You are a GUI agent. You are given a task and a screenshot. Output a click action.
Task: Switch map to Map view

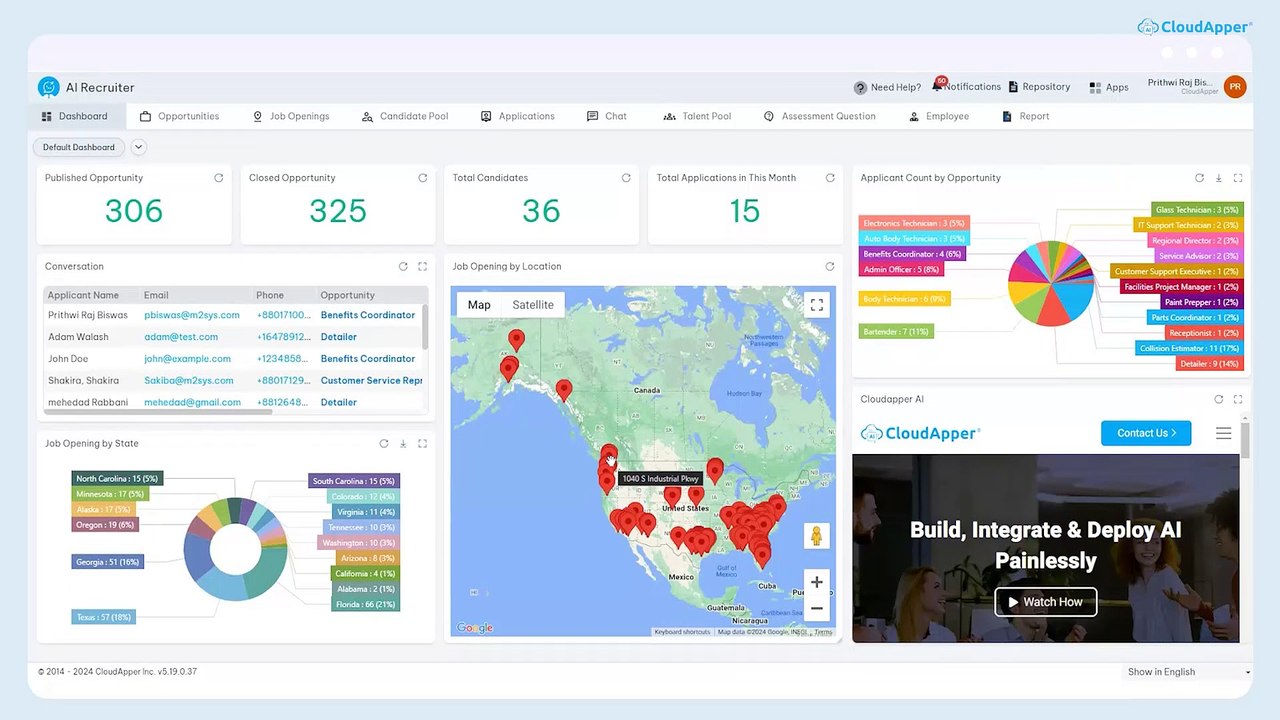click(x=479, y=305)
